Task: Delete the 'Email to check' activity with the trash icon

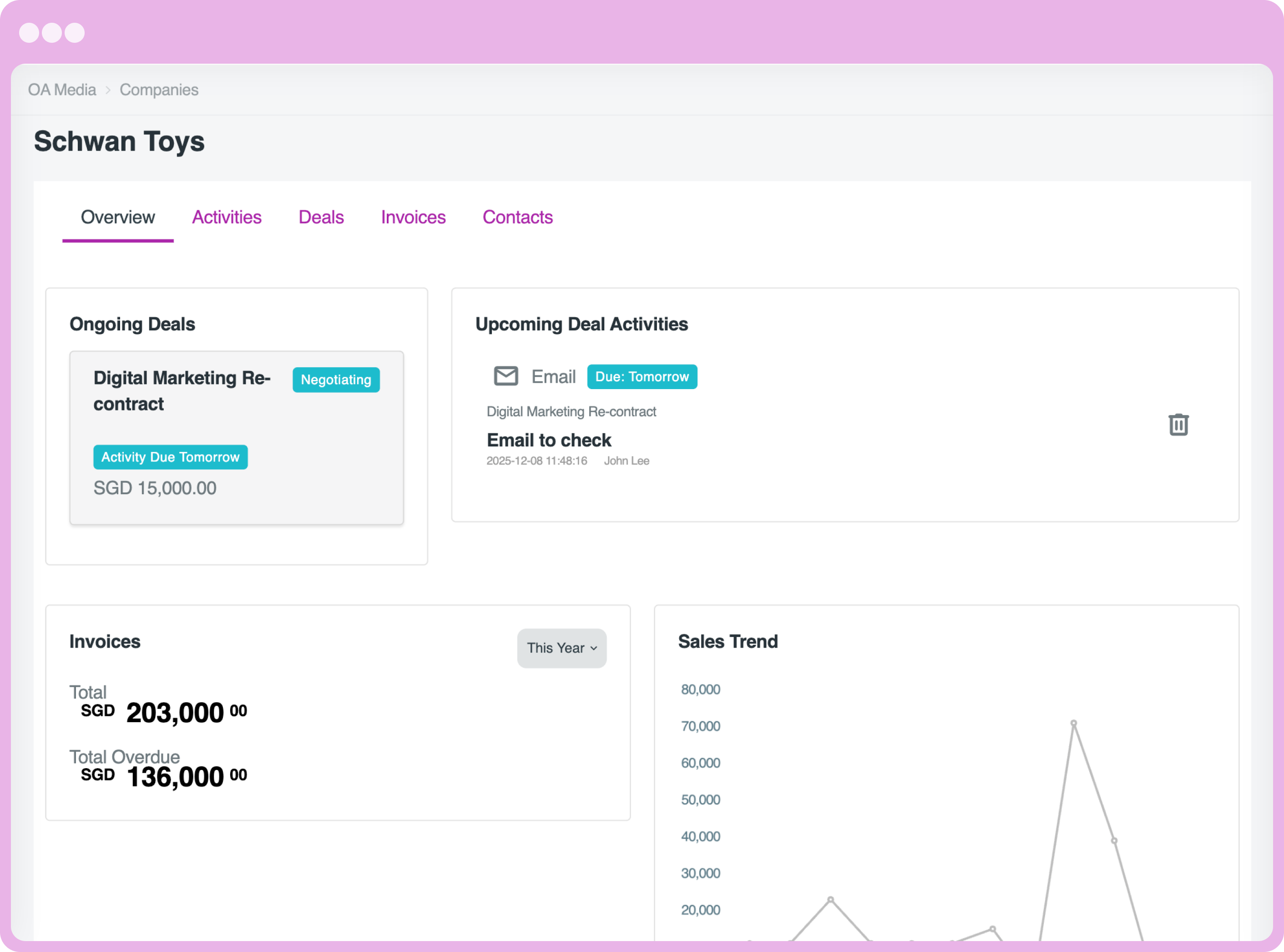Action: click(1178, 424)
